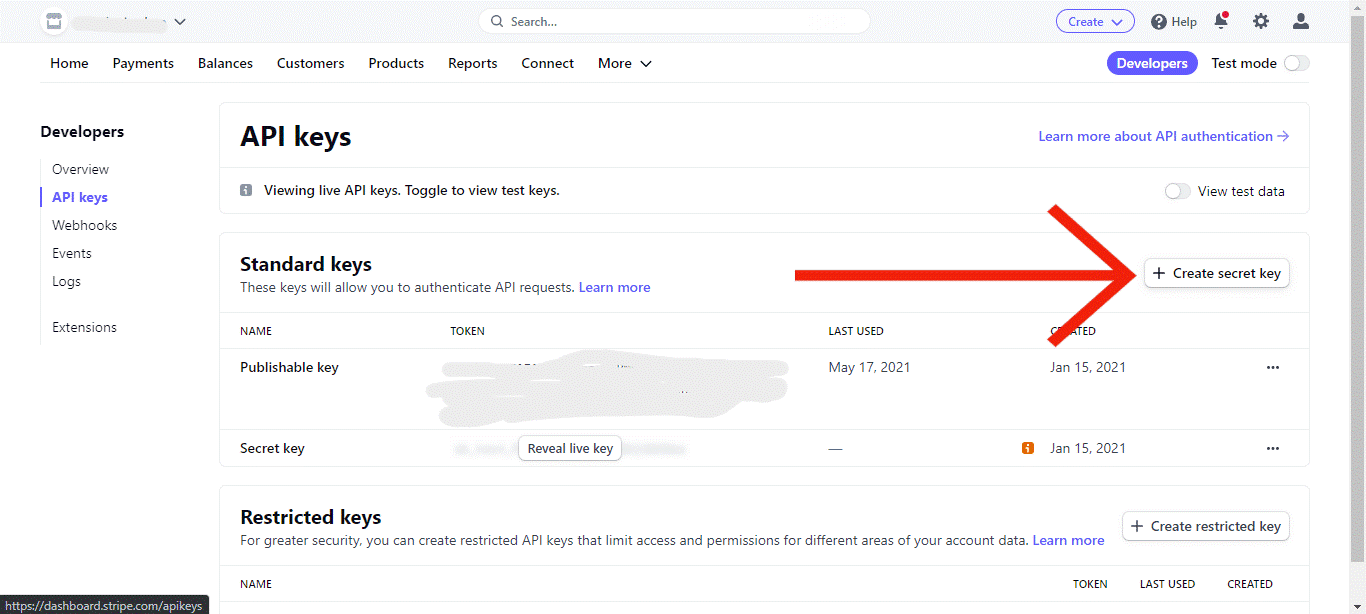
Task: Open Learn more link under Standard keys
Action: pos(614,287)
